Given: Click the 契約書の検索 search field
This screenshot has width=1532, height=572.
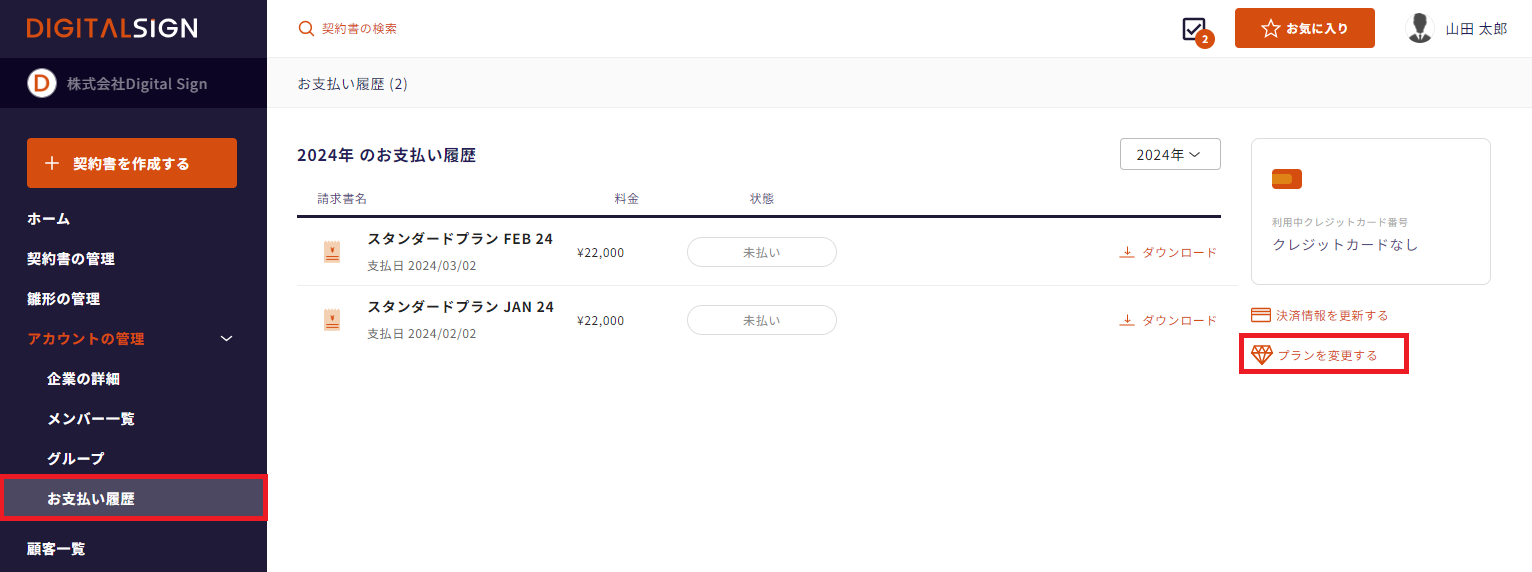Looking at the screenshot, I should 359,29.
